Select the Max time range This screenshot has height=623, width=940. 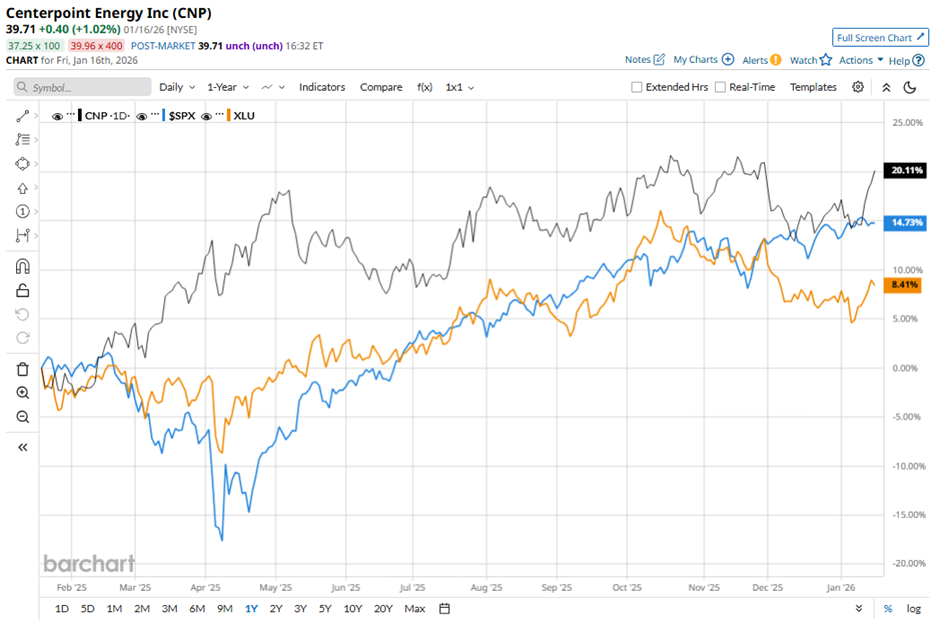tap(415, 609)
